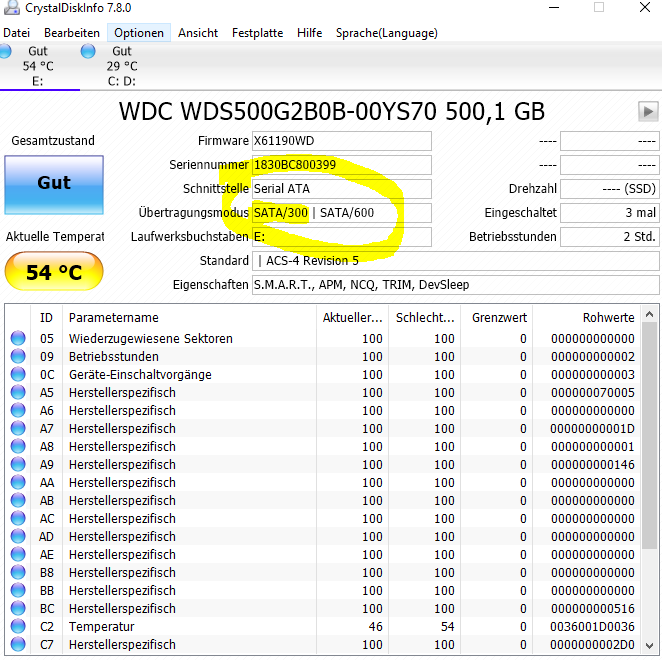
Task: Click status icon of row C2 Temperatur
Action: (18, 627)
